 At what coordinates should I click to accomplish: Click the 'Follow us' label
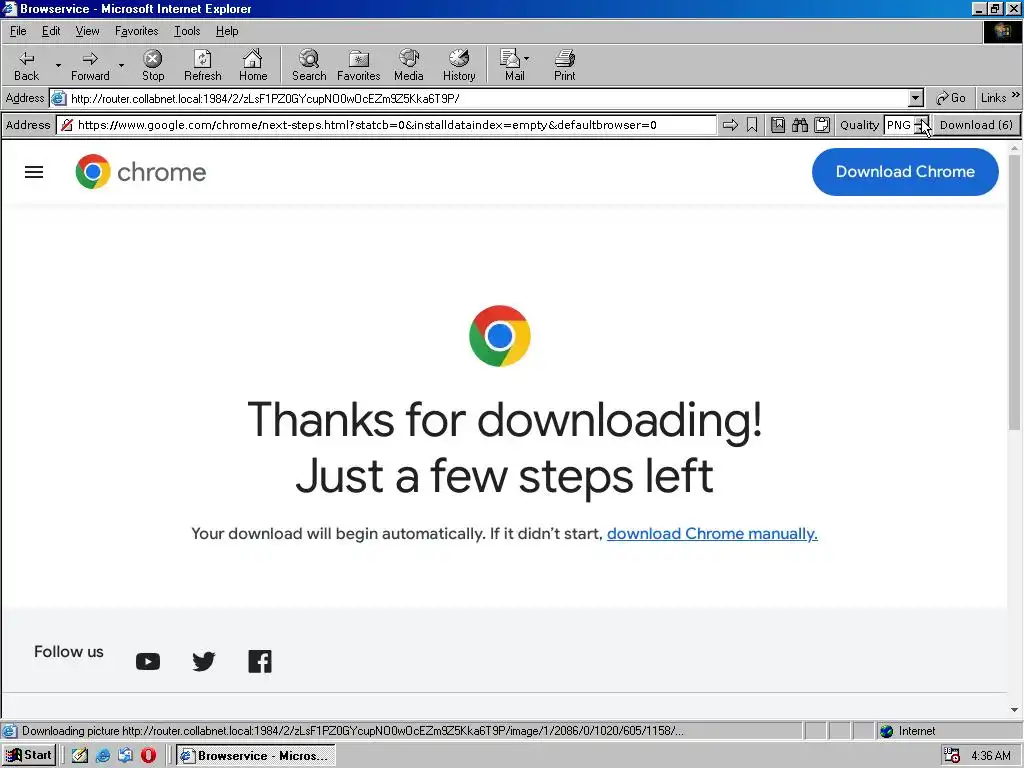(69, 652)
